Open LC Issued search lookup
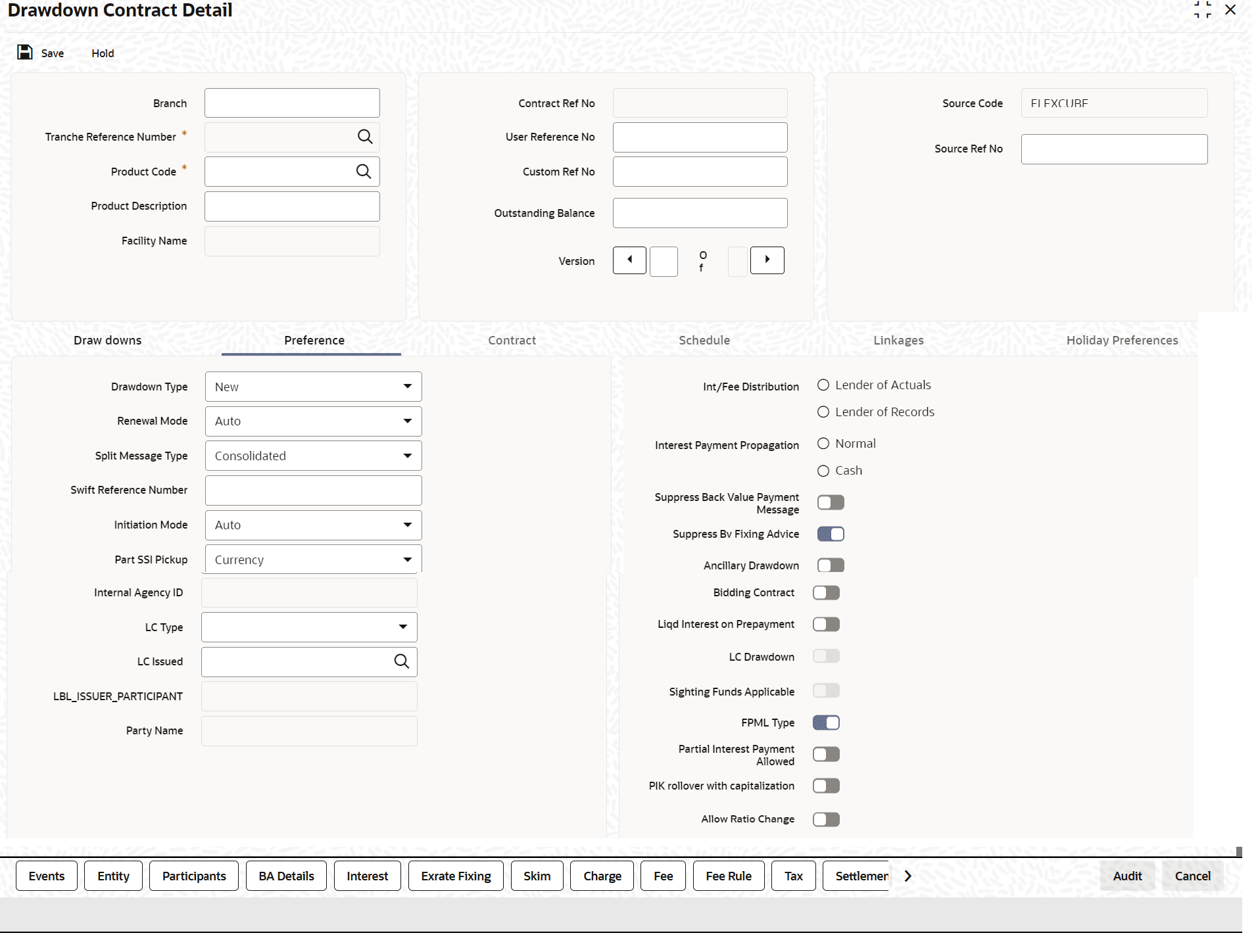 (x=402, y=661)
